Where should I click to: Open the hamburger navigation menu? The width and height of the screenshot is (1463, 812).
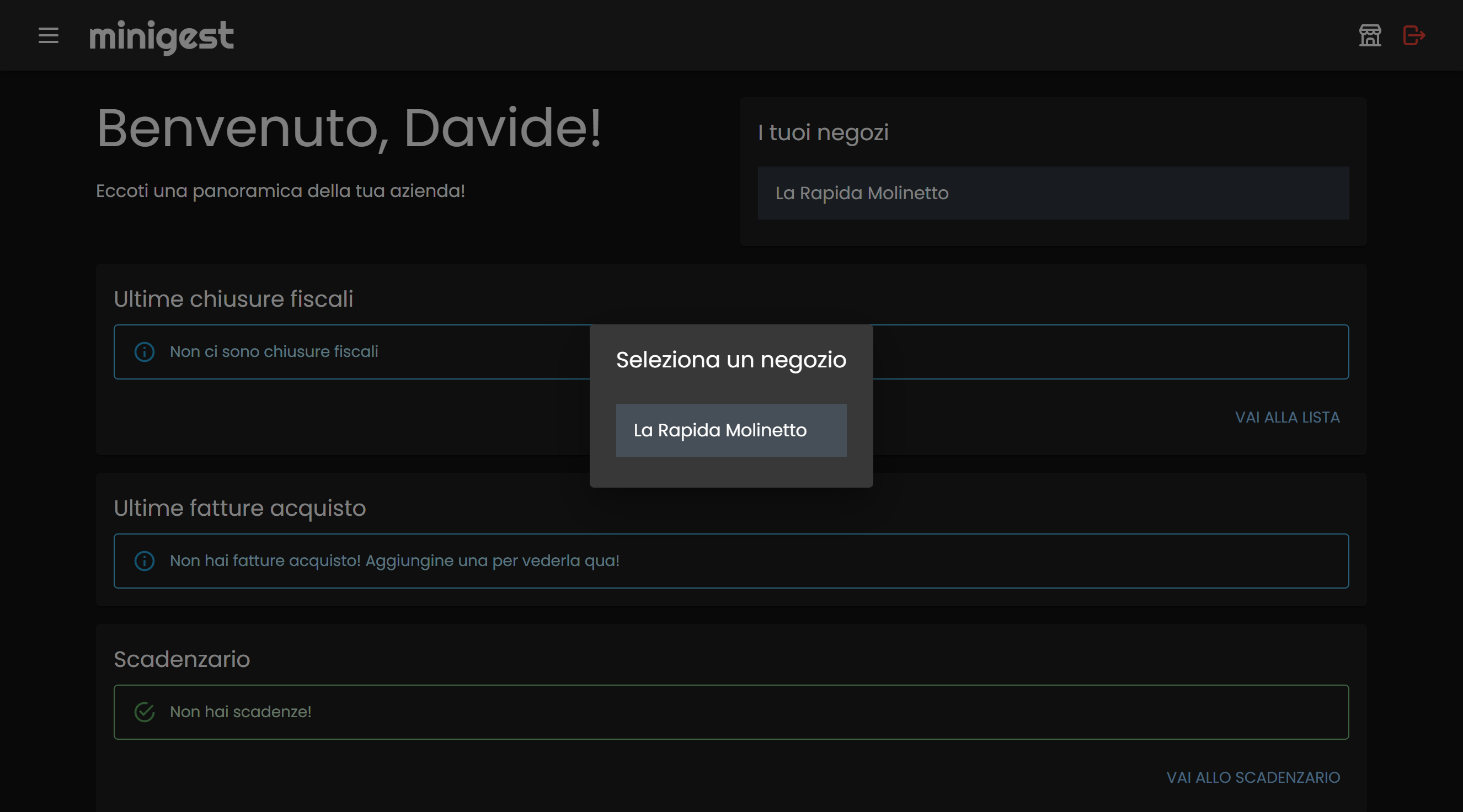[x=49, y=35]
